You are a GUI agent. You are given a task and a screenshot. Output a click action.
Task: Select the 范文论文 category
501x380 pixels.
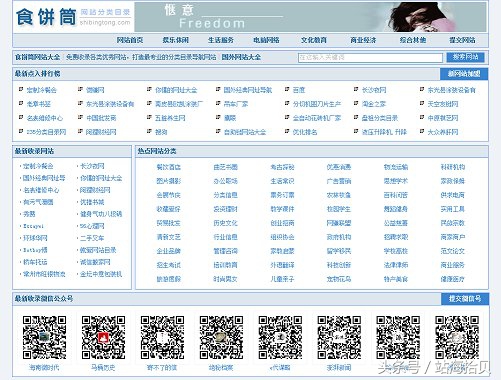point(452,251)
